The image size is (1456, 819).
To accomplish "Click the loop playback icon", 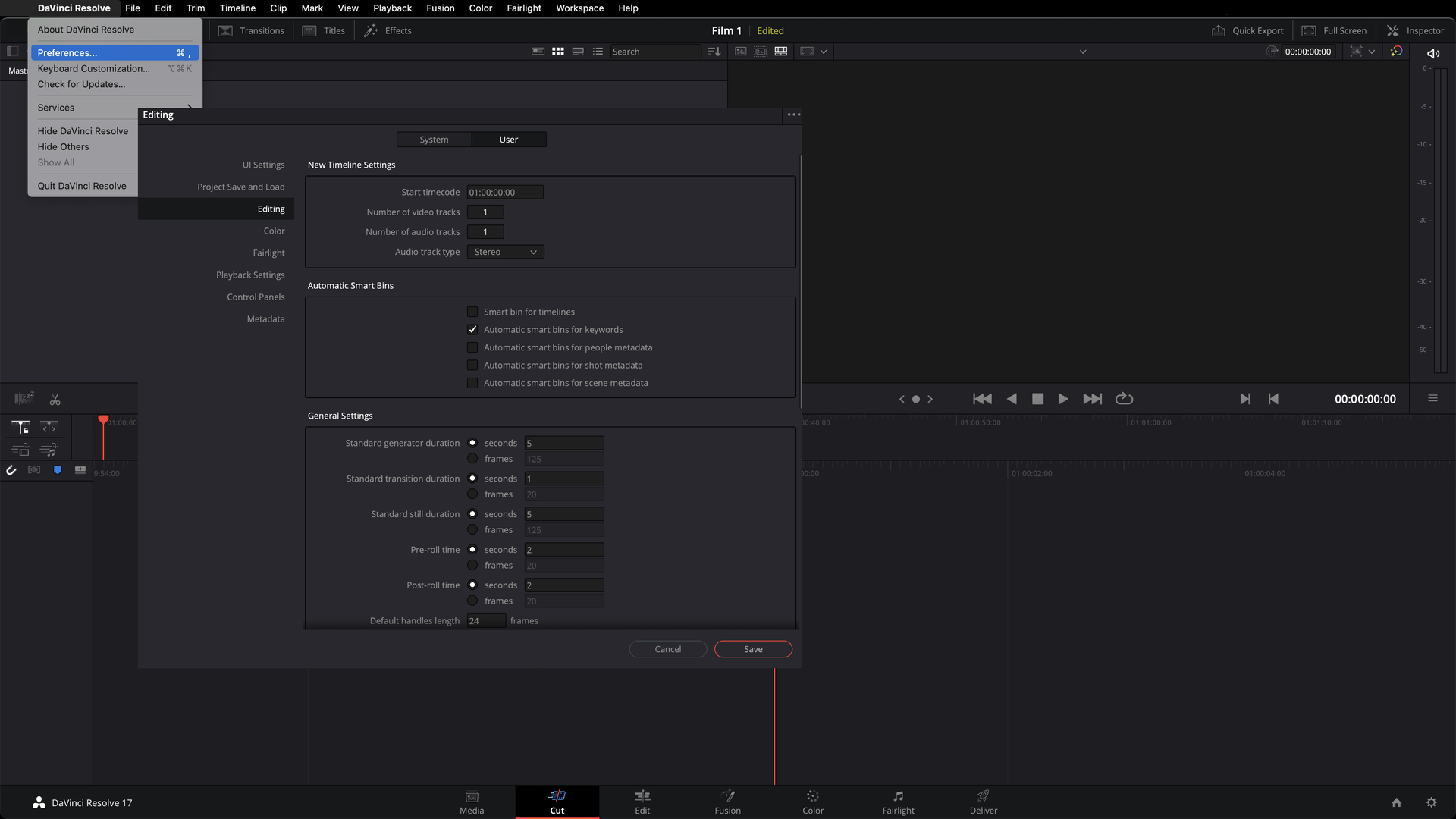I will point(1123,398).
